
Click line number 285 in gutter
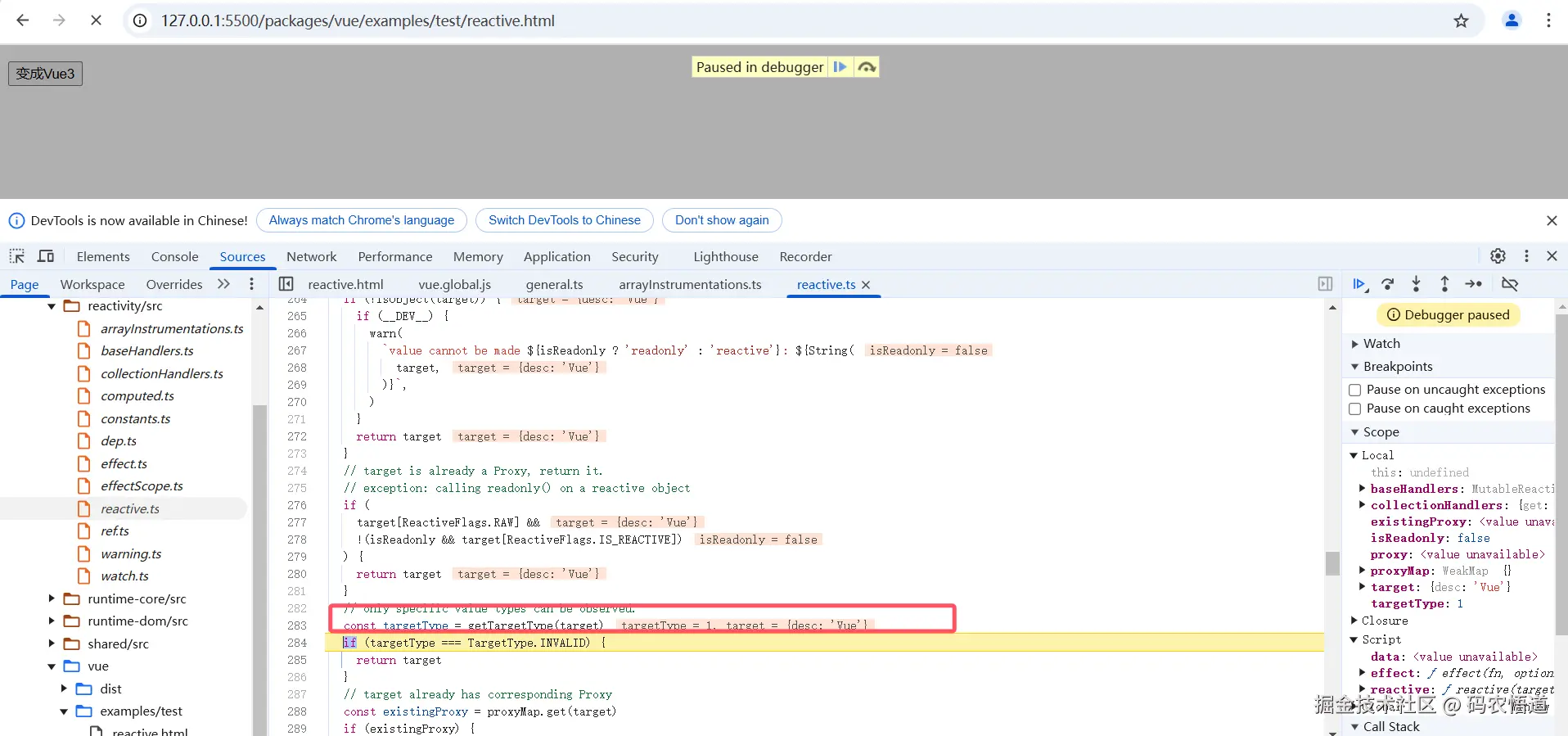(297, 660)
